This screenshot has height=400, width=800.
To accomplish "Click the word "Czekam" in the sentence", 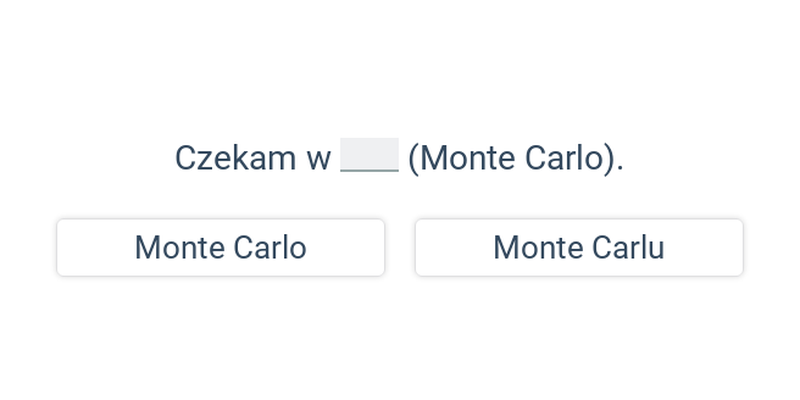I will pos(235,158).
